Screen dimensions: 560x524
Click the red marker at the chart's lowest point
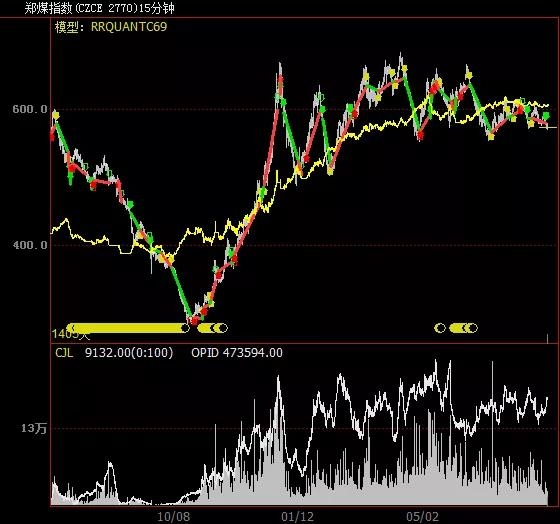point(194,320)
